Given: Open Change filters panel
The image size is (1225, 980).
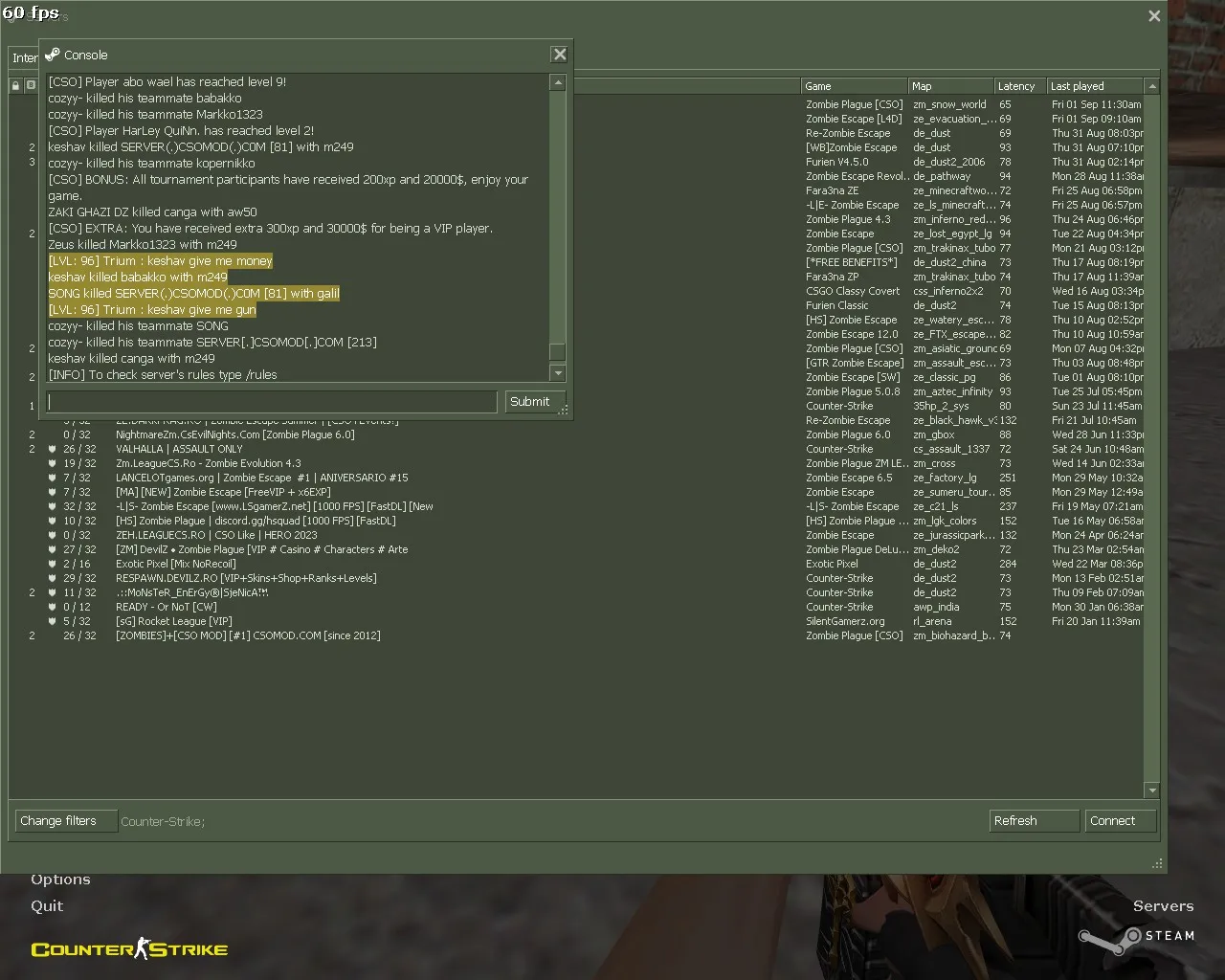Looking at the screenshot, I should point(65,821).
